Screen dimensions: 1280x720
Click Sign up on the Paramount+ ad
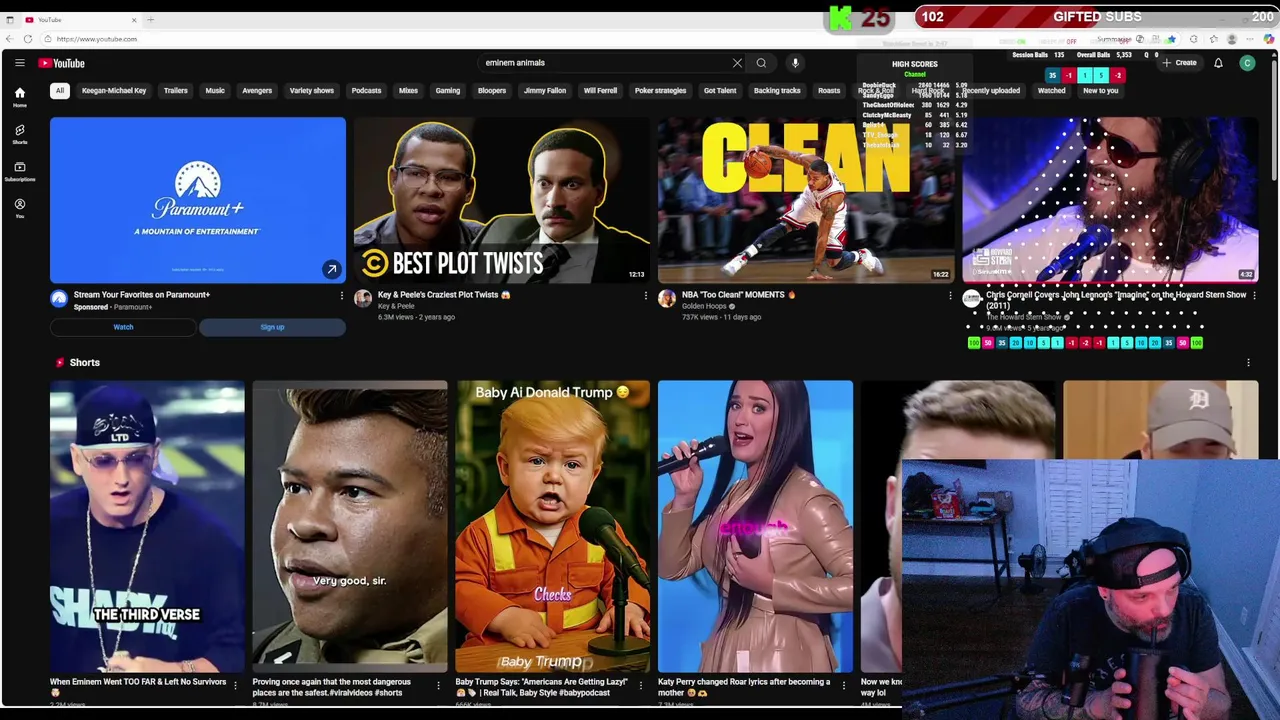(x=272, y=327)
